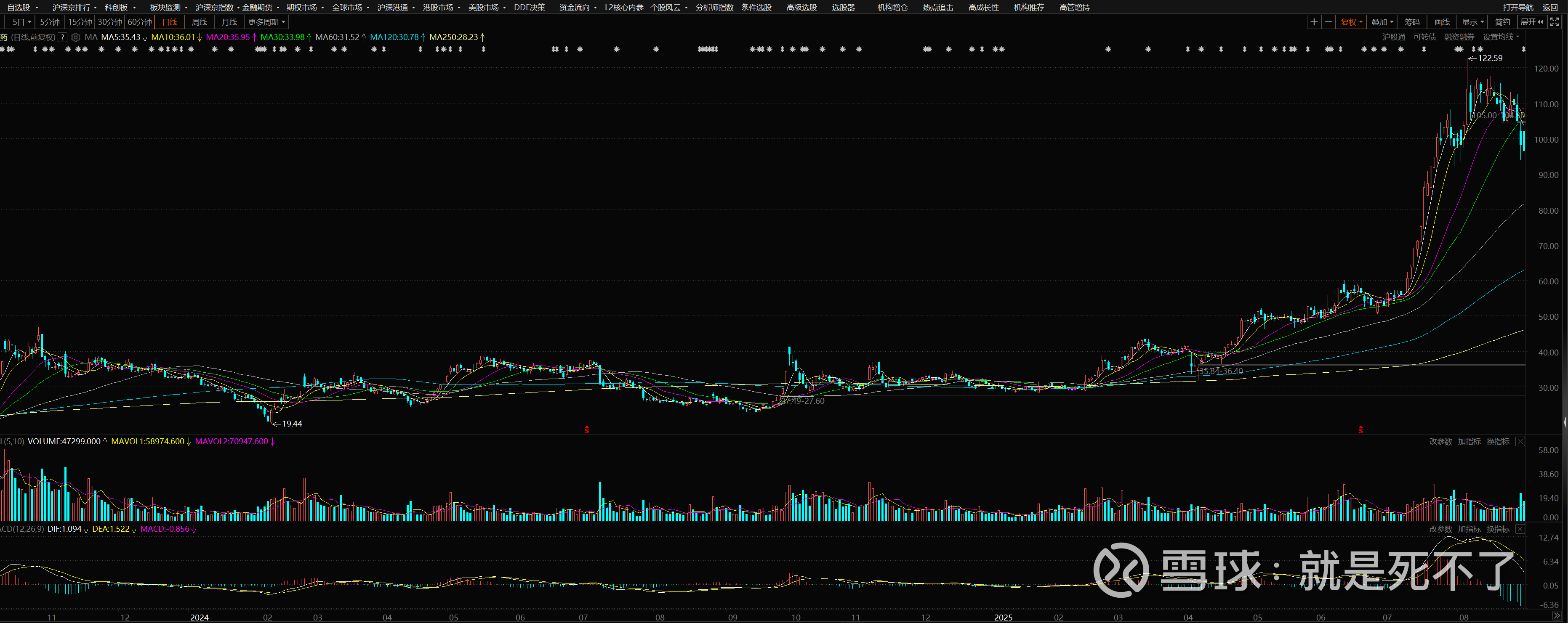Close the volume indicator panel
The width and height of the screenshot is (1568, 623).
click(1520, 442)
